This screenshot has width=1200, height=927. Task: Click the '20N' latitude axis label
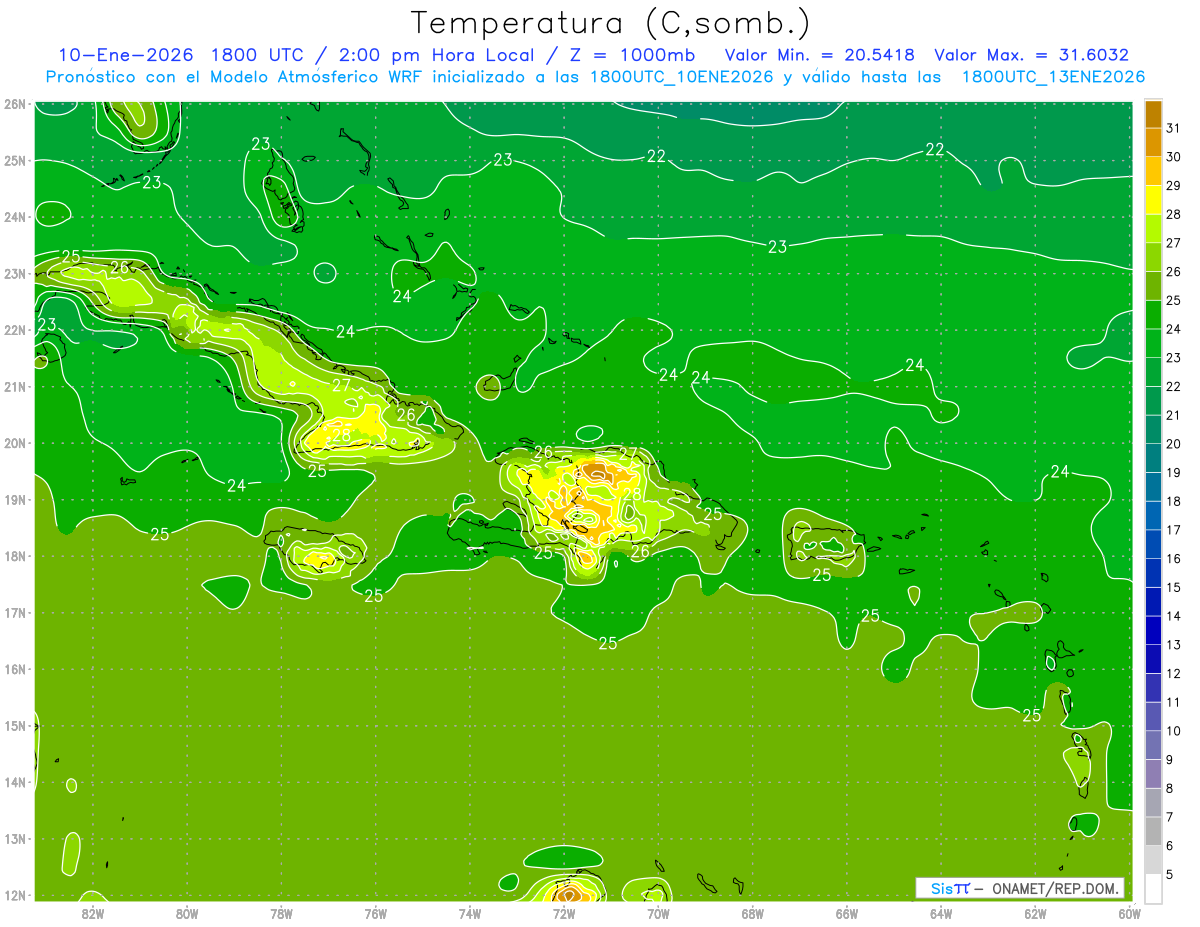click(14, 443)
